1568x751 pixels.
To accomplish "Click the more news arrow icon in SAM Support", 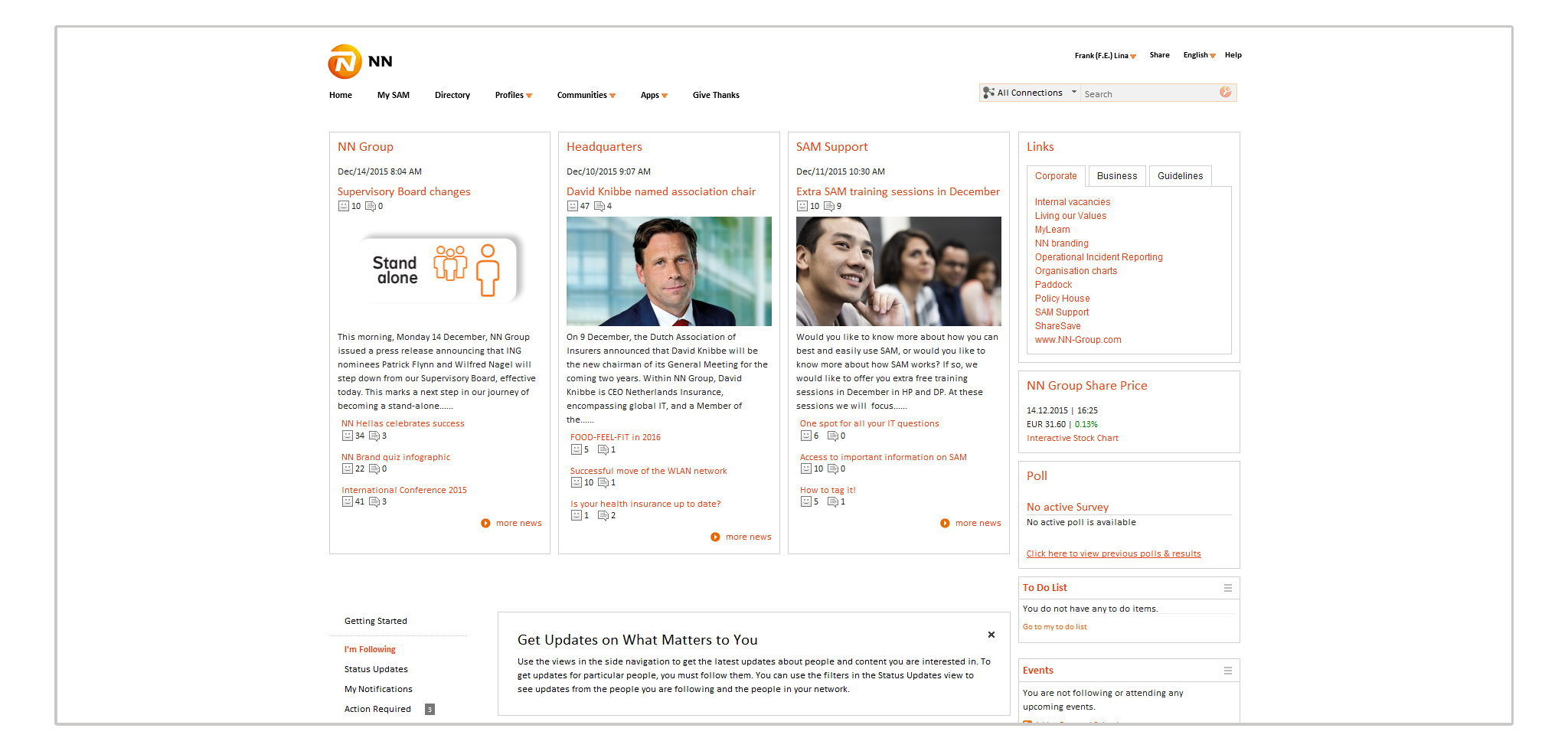I will pyautogui.click(x=945, y=524).
